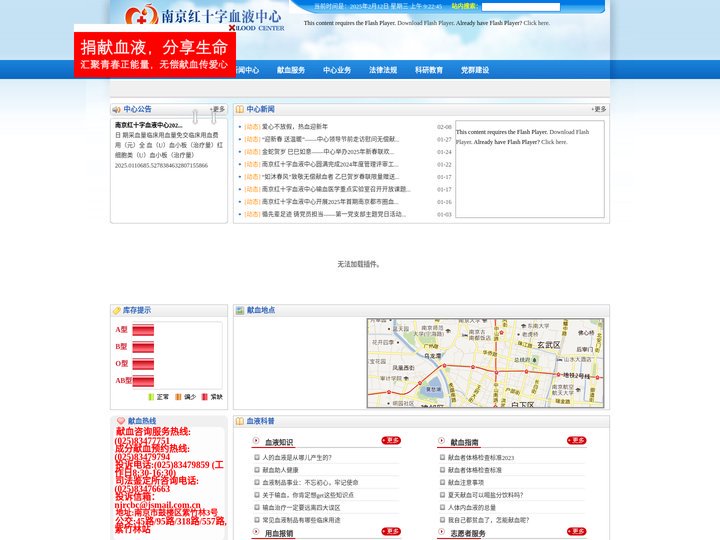The image size is (720, 540).
Task: Open the 02-08 news item 爱心不放假，热血迎新年
Action: (295, 127)
